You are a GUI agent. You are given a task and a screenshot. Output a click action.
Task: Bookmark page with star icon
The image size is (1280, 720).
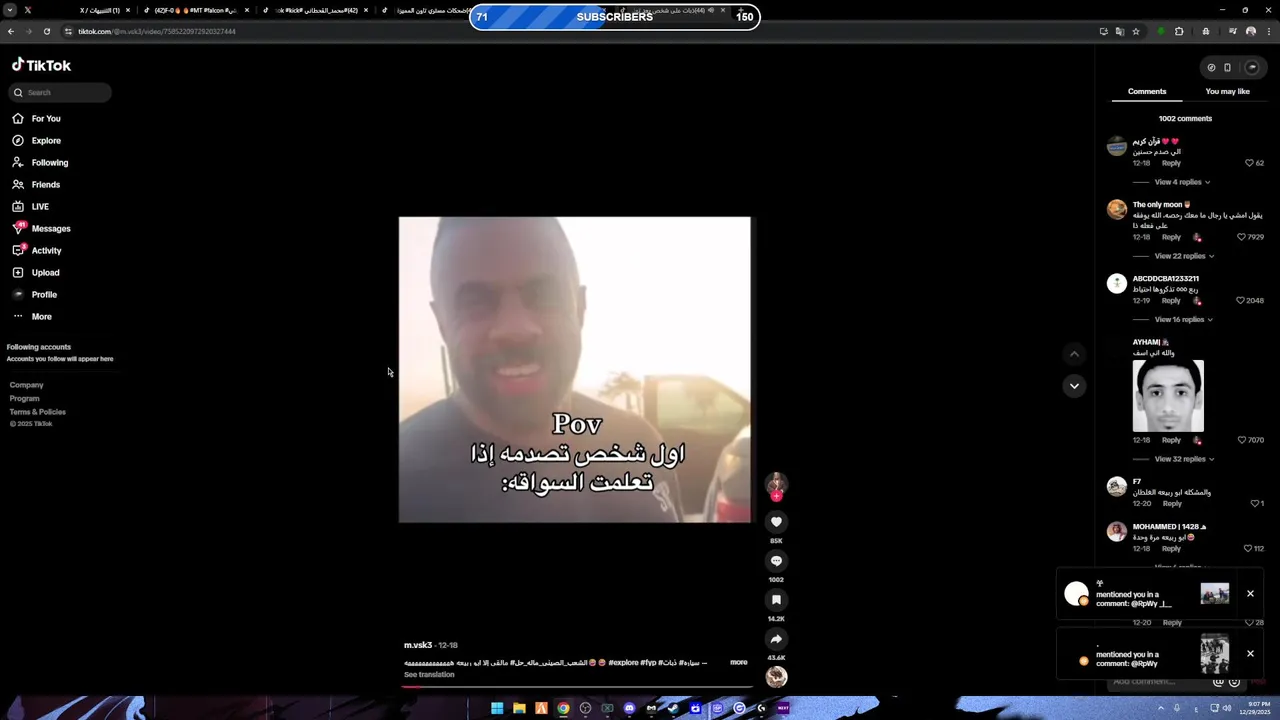pyautogui.click(x=1136, y=32)
